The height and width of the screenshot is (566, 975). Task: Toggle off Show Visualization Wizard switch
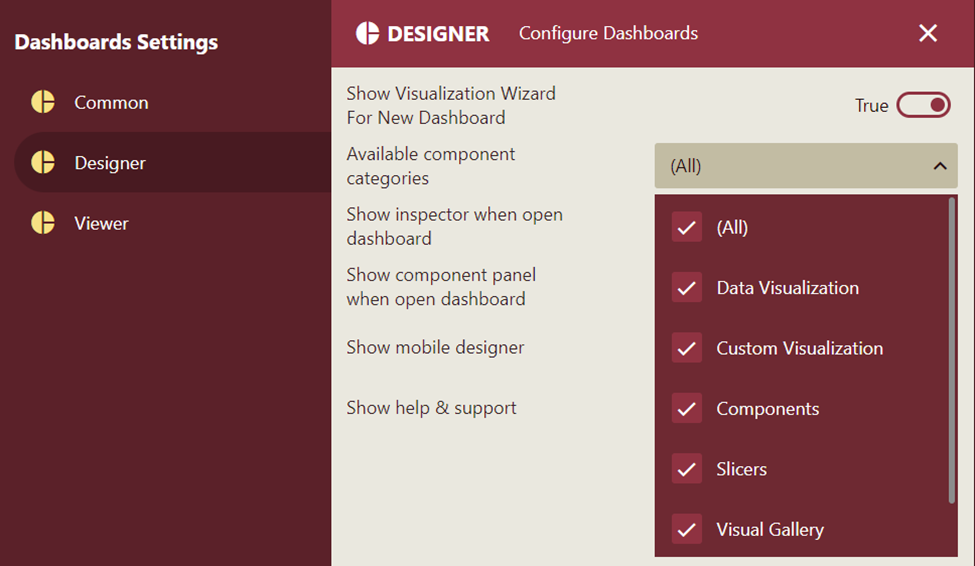click(923, 105)
